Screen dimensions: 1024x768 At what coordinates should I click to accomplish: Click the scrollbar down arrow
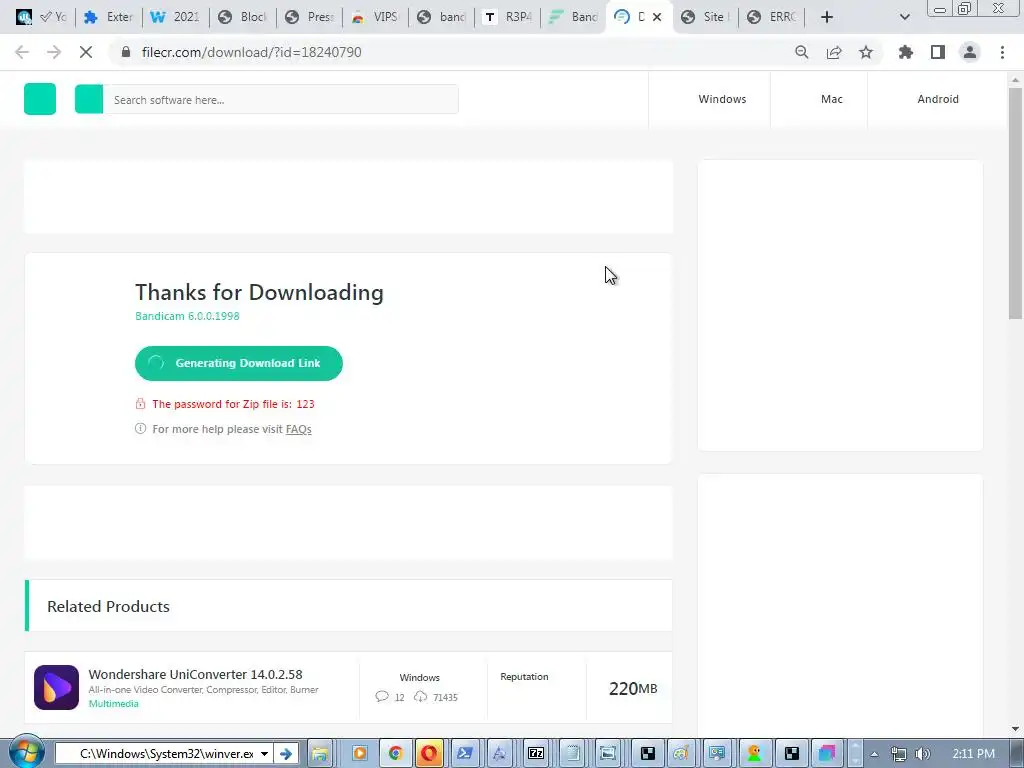coord(1015,729)
